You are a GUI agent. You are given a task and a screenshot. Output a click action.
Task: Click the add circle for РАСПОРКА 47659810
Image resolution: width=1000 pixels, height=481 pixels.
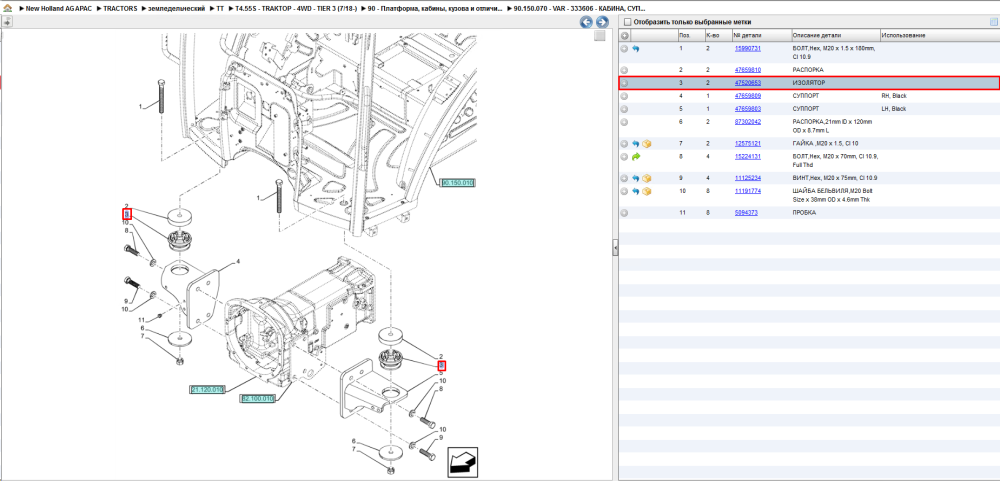click(x=625, y=70)
